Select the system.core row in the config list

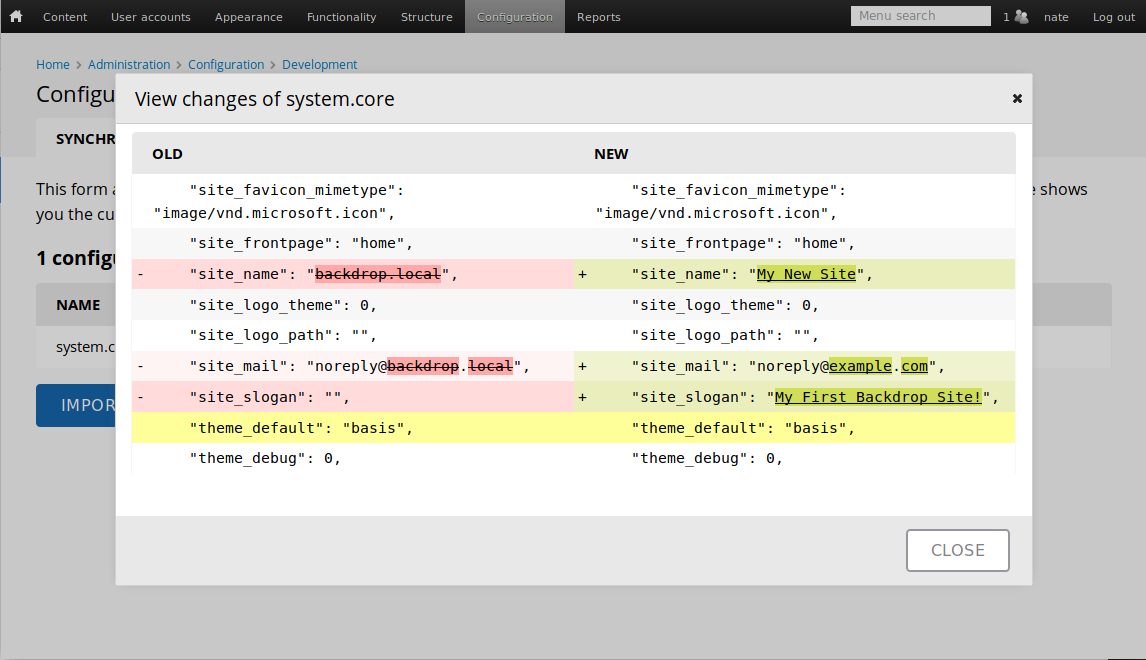pos(83,348)
